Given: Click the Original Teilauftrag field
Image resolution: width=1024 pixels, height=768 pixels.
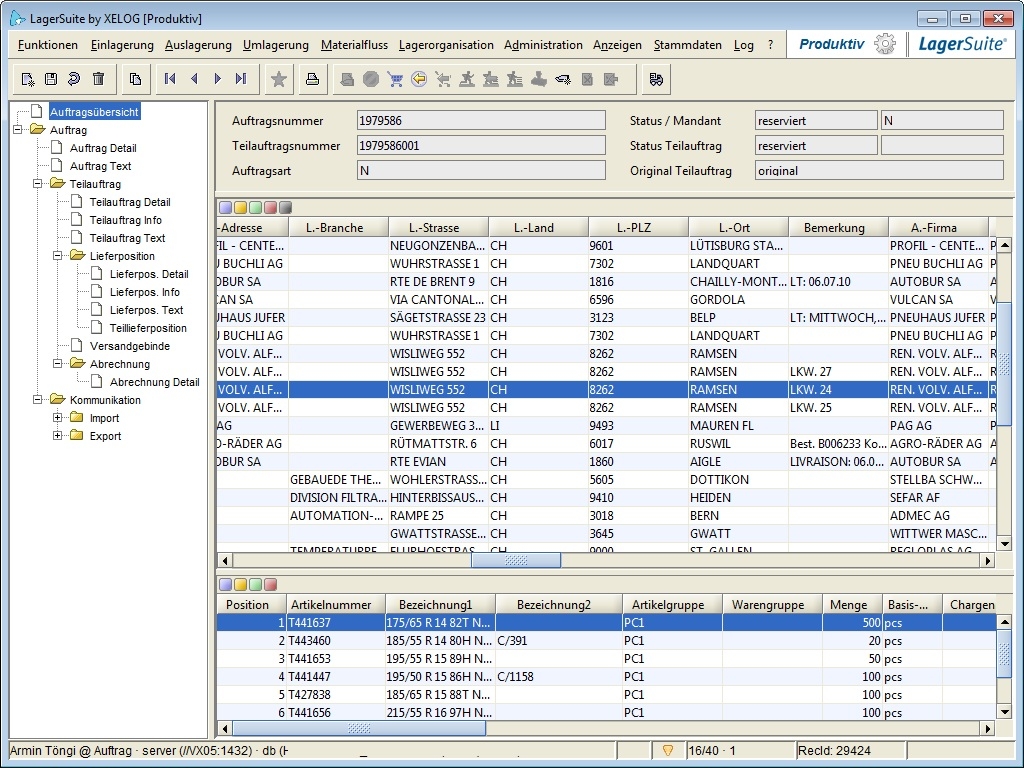Looking at the screenshot, I should (879, 170).
